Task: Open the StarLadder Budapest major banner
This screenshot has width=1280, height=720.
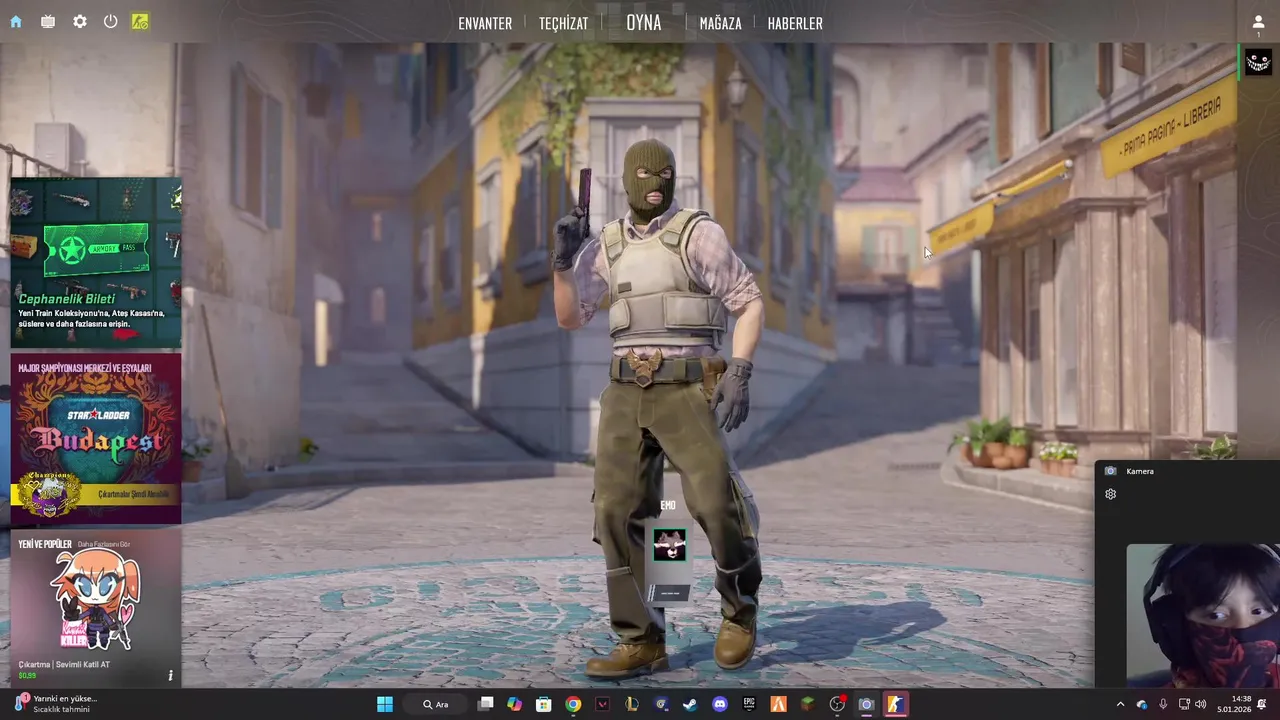Action: [x=96, y=438]
